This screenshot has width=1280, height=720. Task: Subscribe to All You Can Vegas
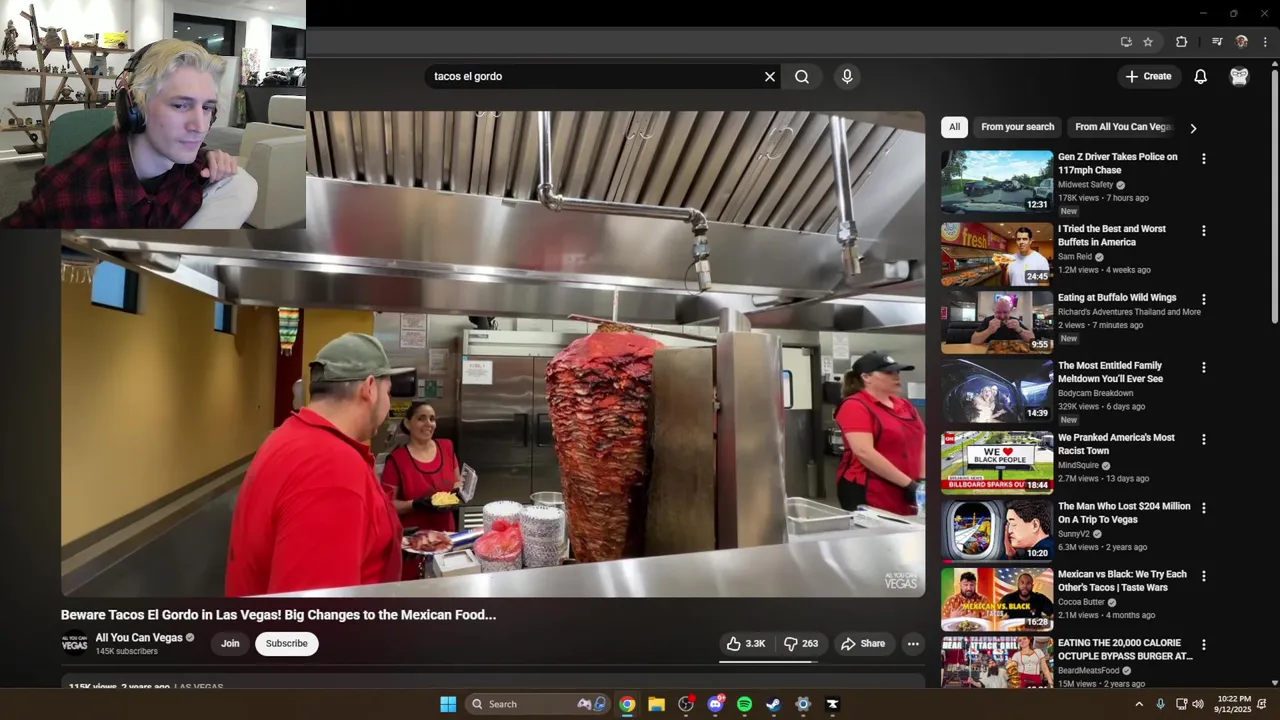(x=287, y=644)
